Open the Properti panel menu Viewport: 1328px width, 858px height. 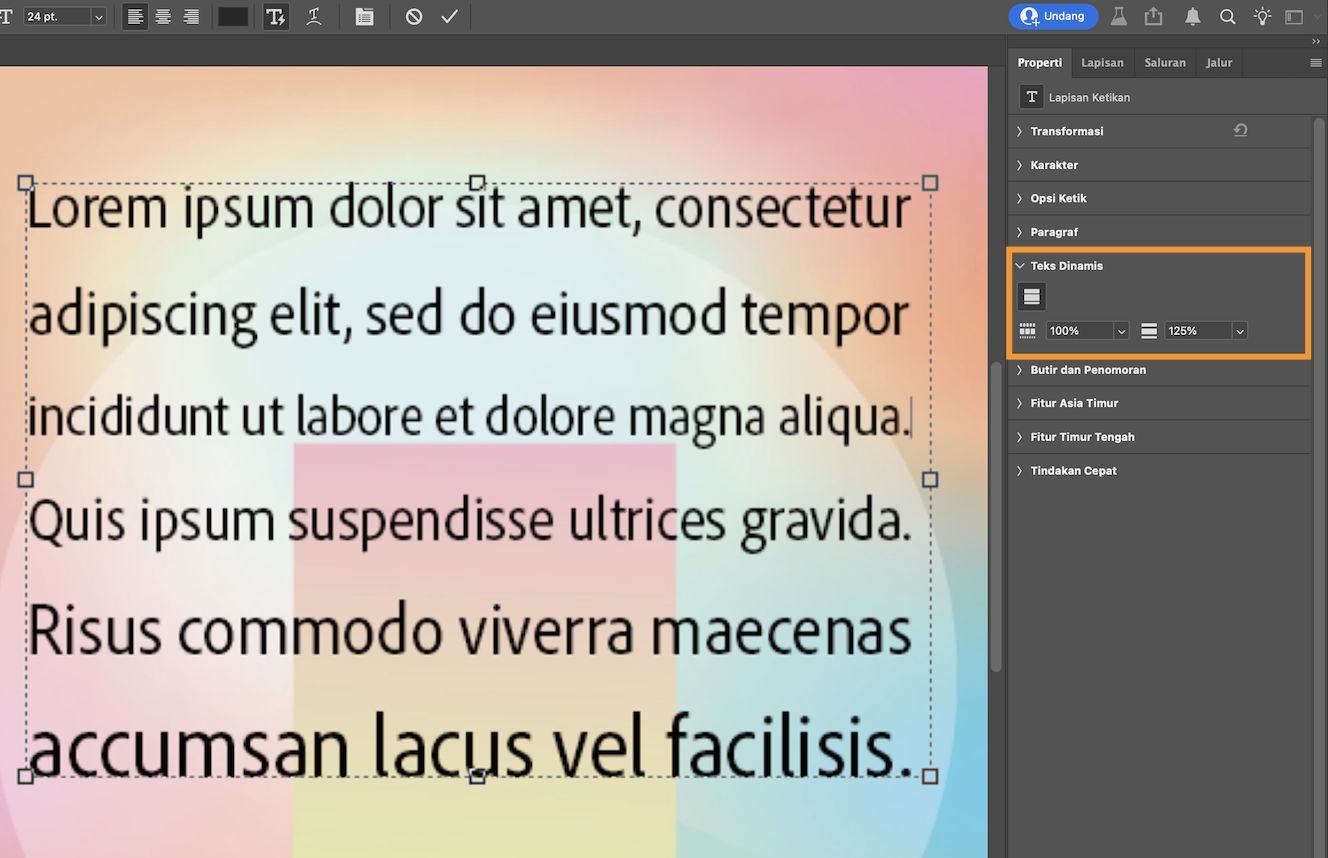pos(1316,62)
